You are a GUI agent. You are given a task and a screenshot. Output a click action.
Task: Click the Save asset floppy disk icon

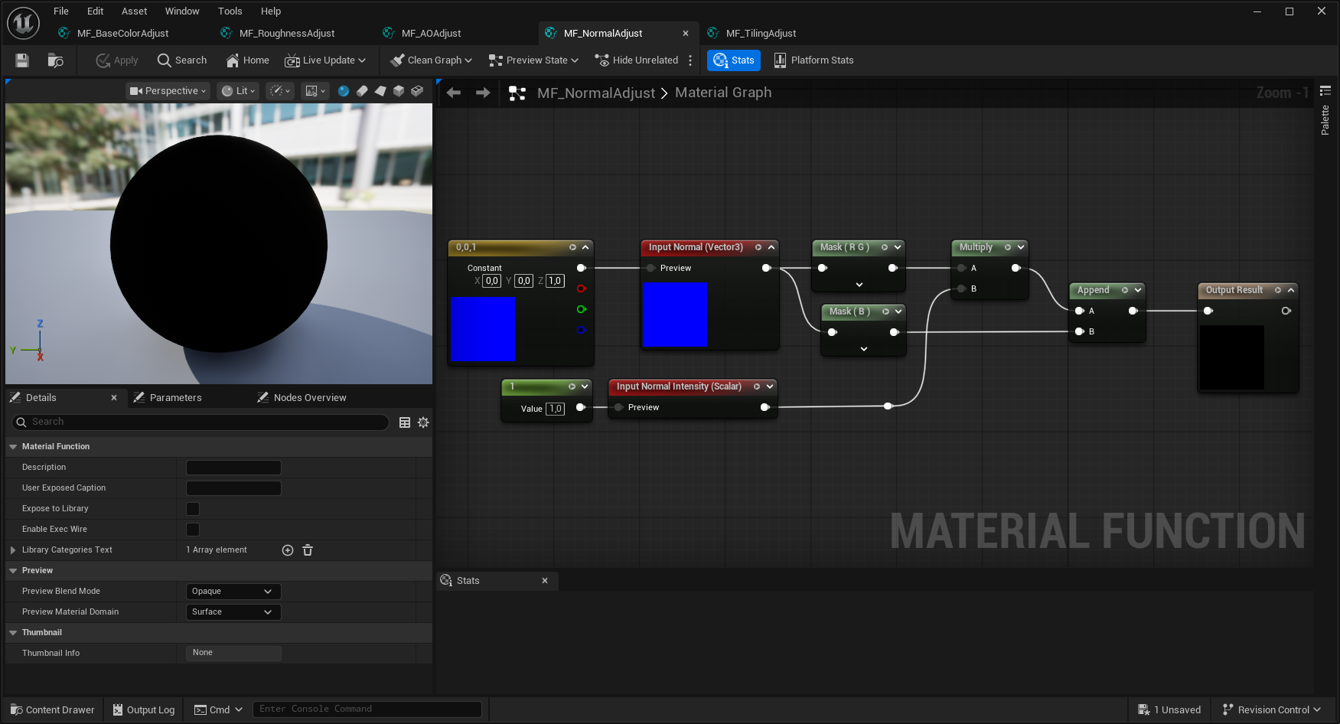pos(22,61)
